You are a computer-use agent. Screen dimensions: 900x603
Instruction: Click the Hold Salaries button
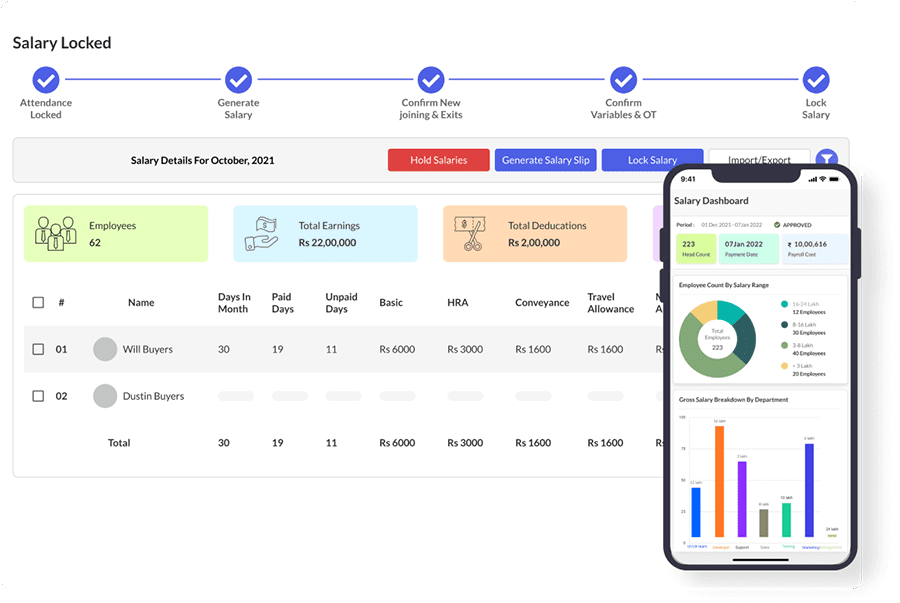[439, 160]
